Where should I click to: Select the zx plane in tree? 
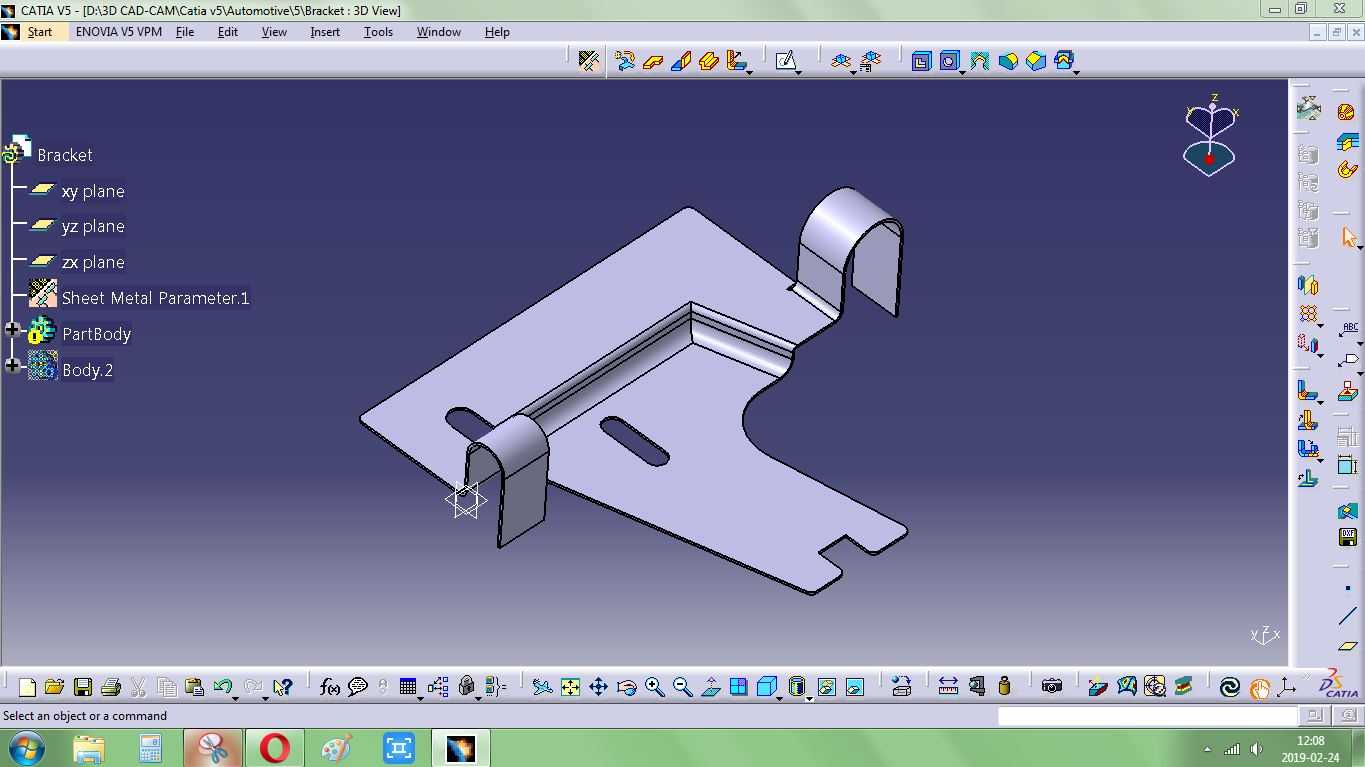(x=93, y=262)
